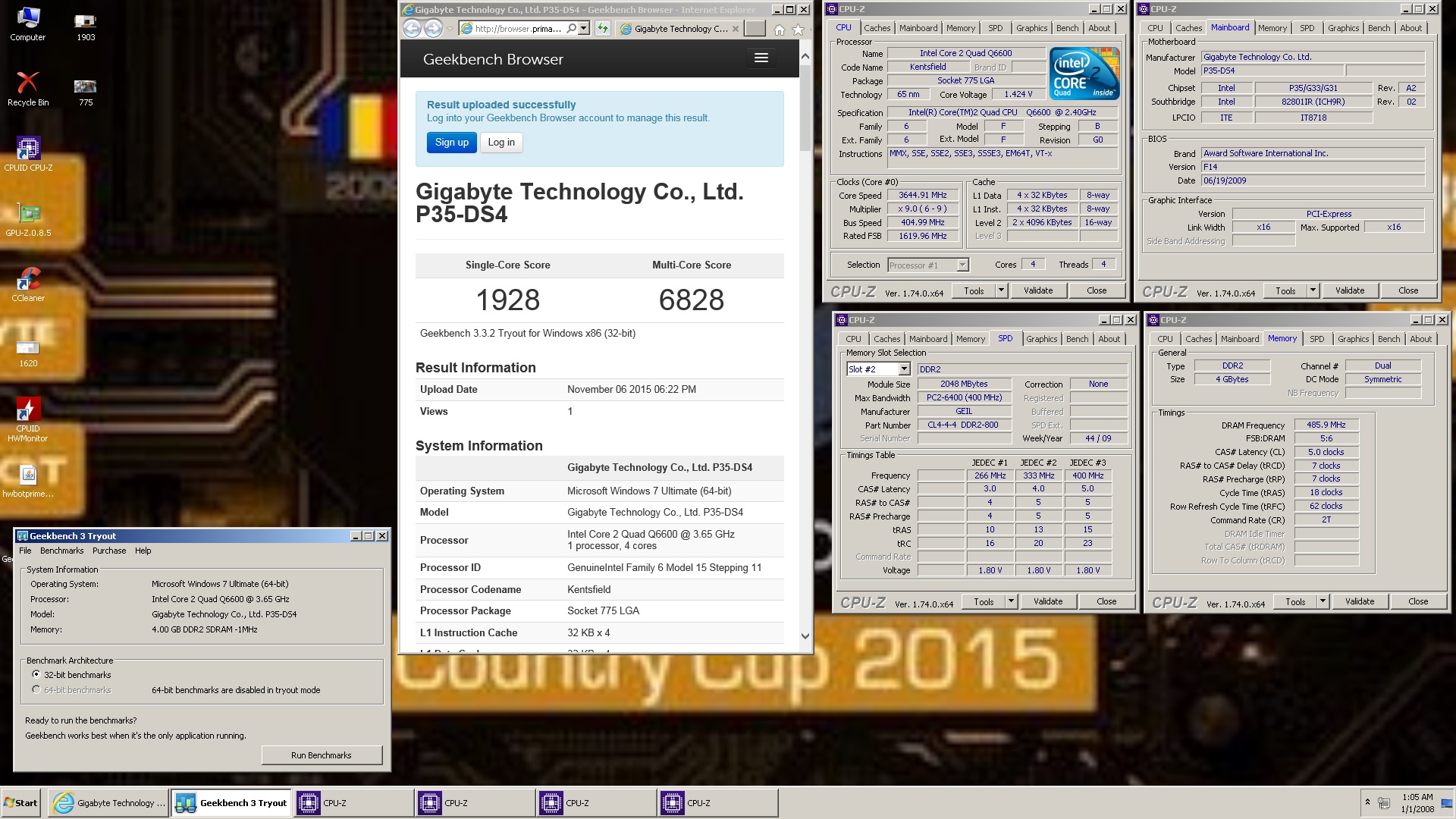1456x819 pixels.
Task: Click the system tray clock
Action: (x=1417, y=803)
